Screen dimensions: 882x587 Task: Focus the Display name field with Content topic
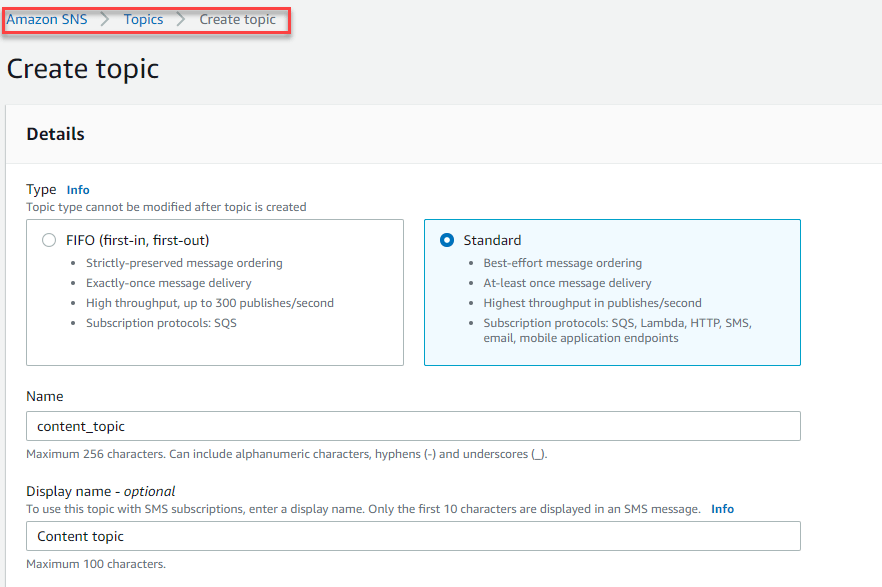tap(413, 536)
